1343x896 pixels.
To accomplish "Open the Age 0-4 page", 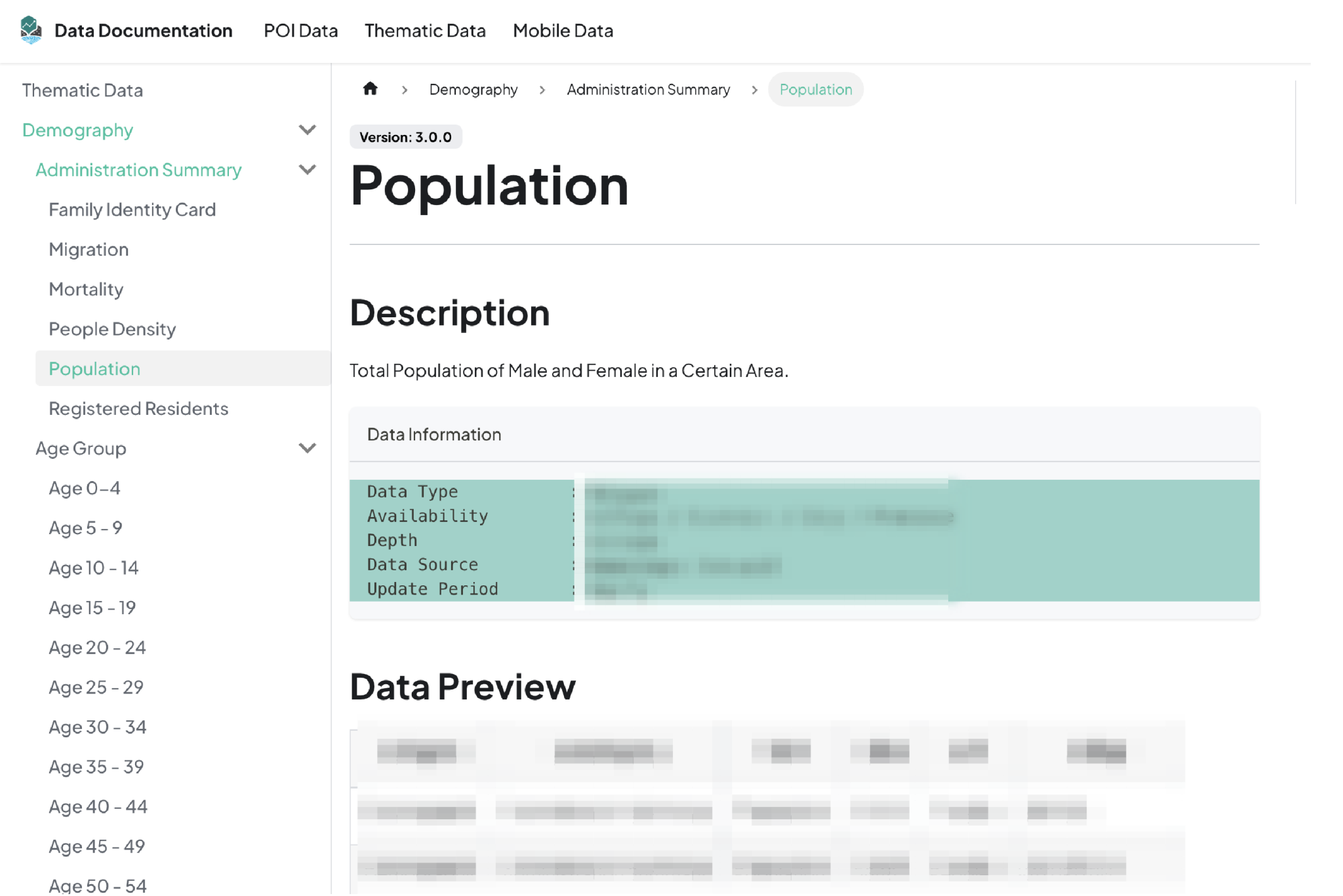I will pos(85,488).
